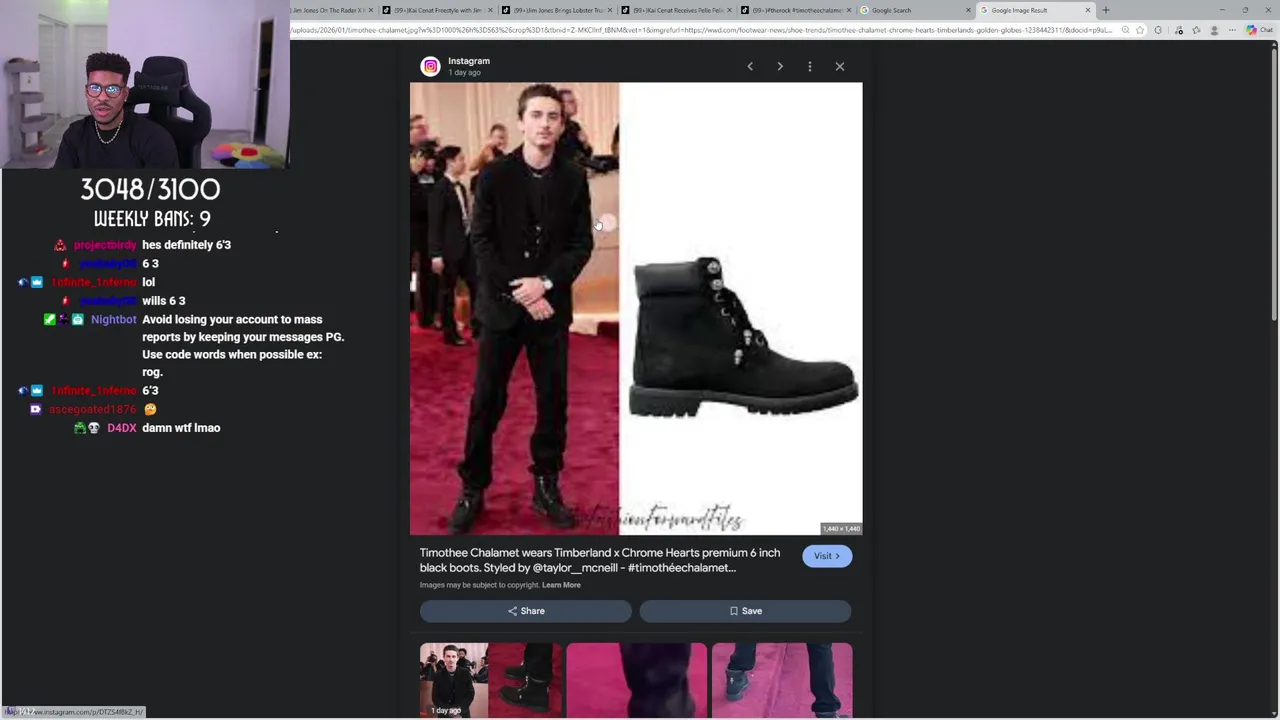1280x720 pixels.
Task: Switch to Jim Jones Brings Lobster tab
Action: [556, 10]
